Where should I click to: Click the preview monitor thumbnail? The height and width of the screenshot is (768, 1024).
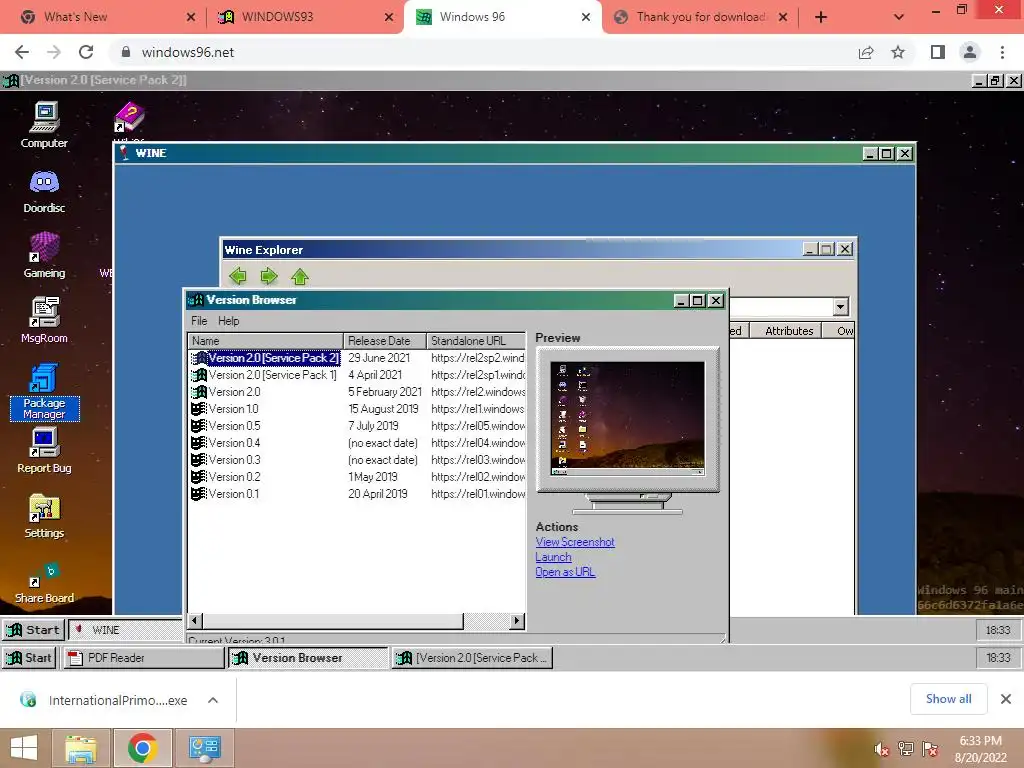click(628, 418)
